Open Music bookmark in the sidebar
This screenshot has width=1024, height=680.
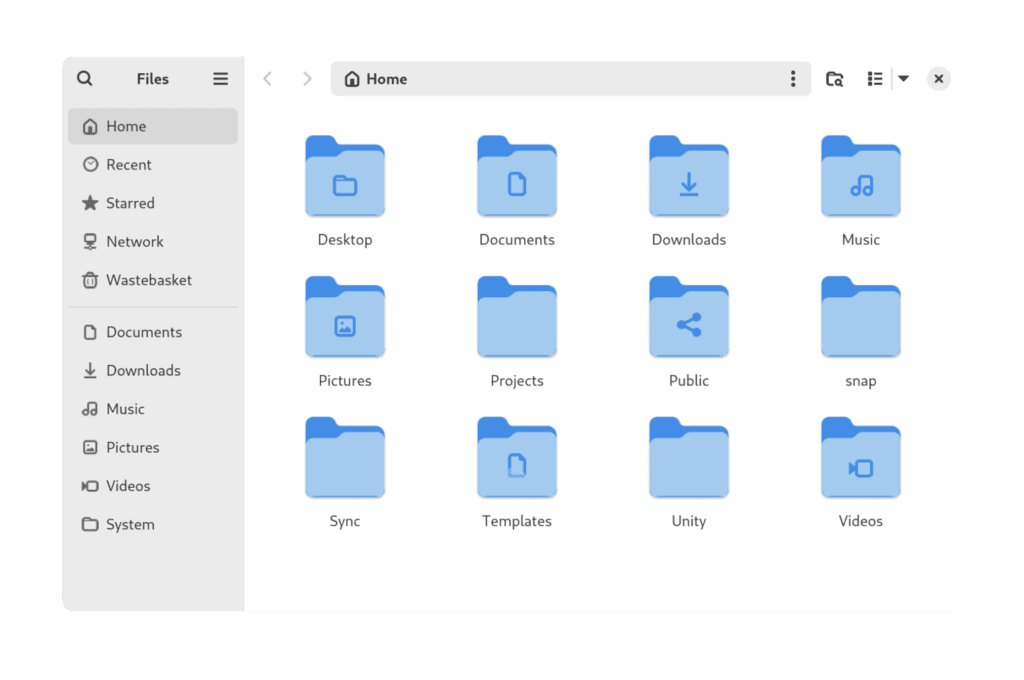tap(153, 409)
